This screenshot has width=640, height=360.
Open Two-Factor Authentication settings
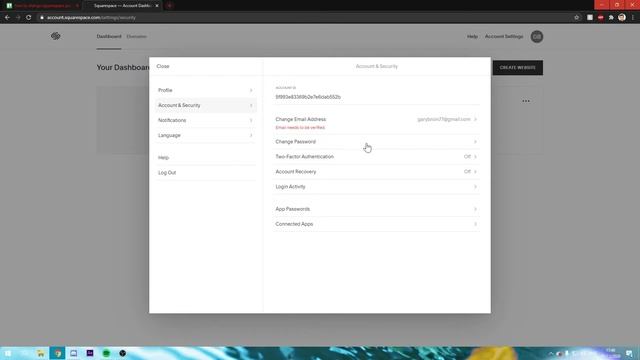coord(376,157)
